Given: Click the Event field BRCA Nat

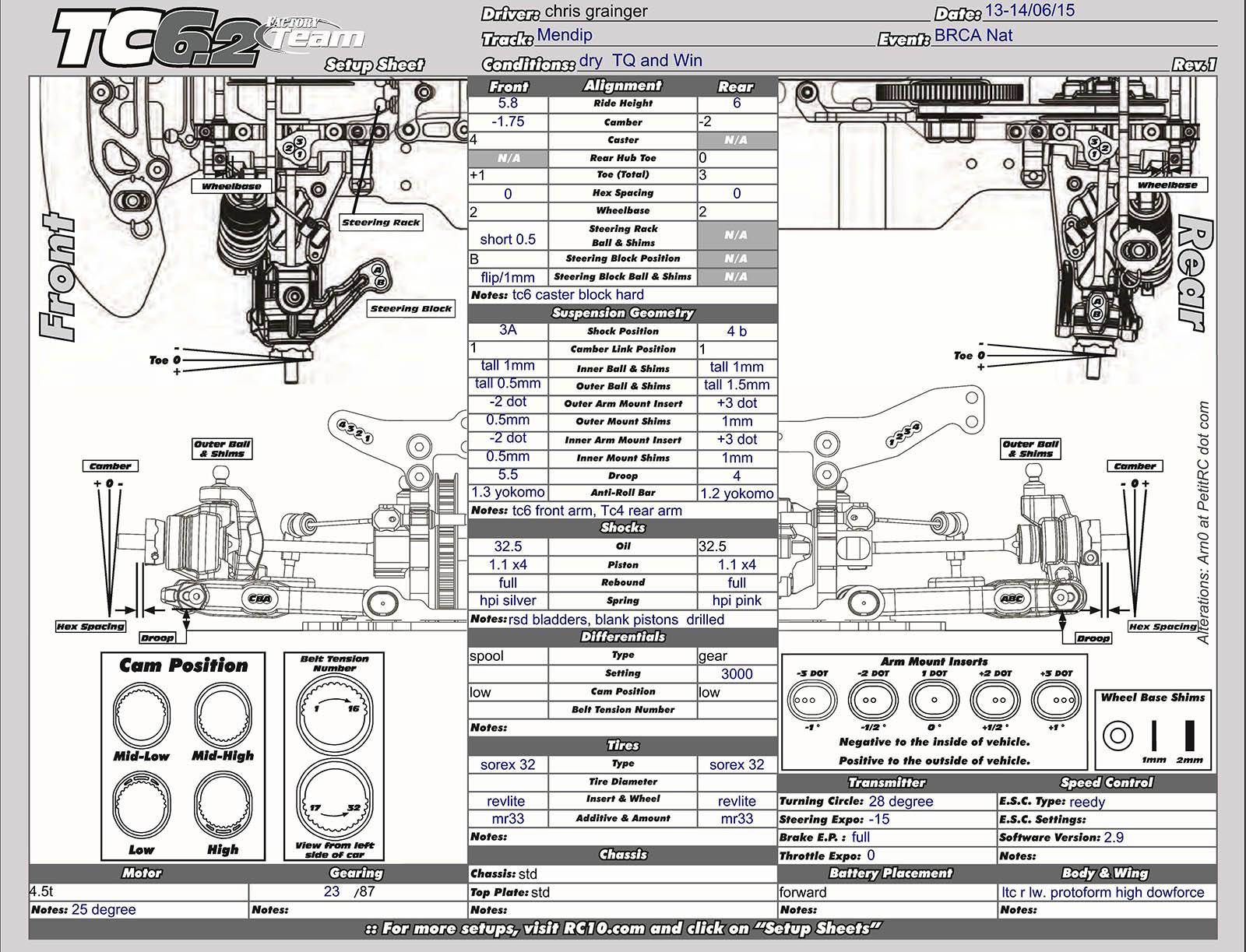Looking at the screenshot, I should coord(1075,36).
